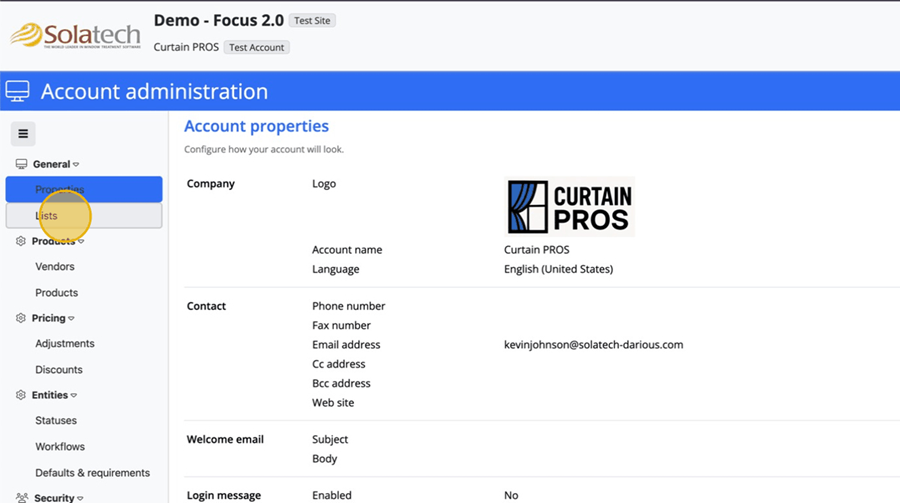Click the Cc address field label
The image size is (900, 503).
339,364
